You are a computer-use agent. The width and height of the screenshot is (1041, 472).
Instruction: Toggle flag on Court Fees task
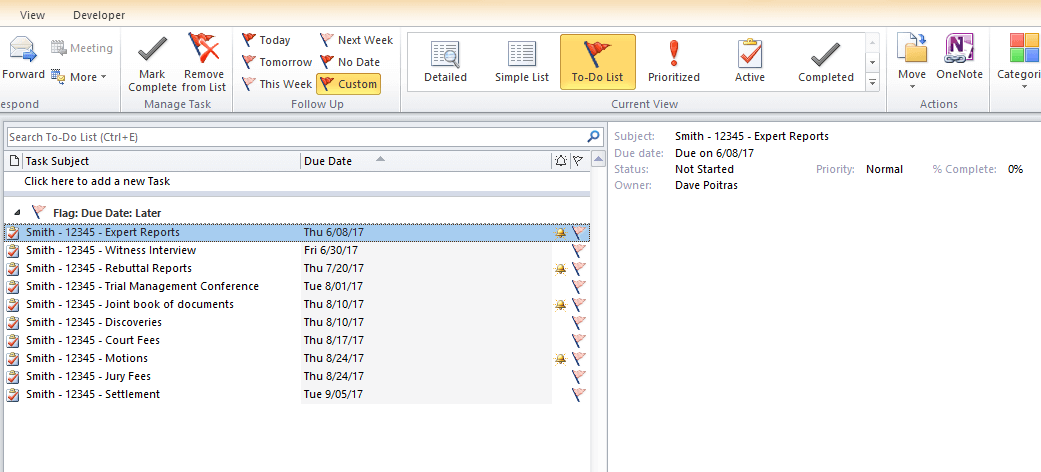coord(579,340)
